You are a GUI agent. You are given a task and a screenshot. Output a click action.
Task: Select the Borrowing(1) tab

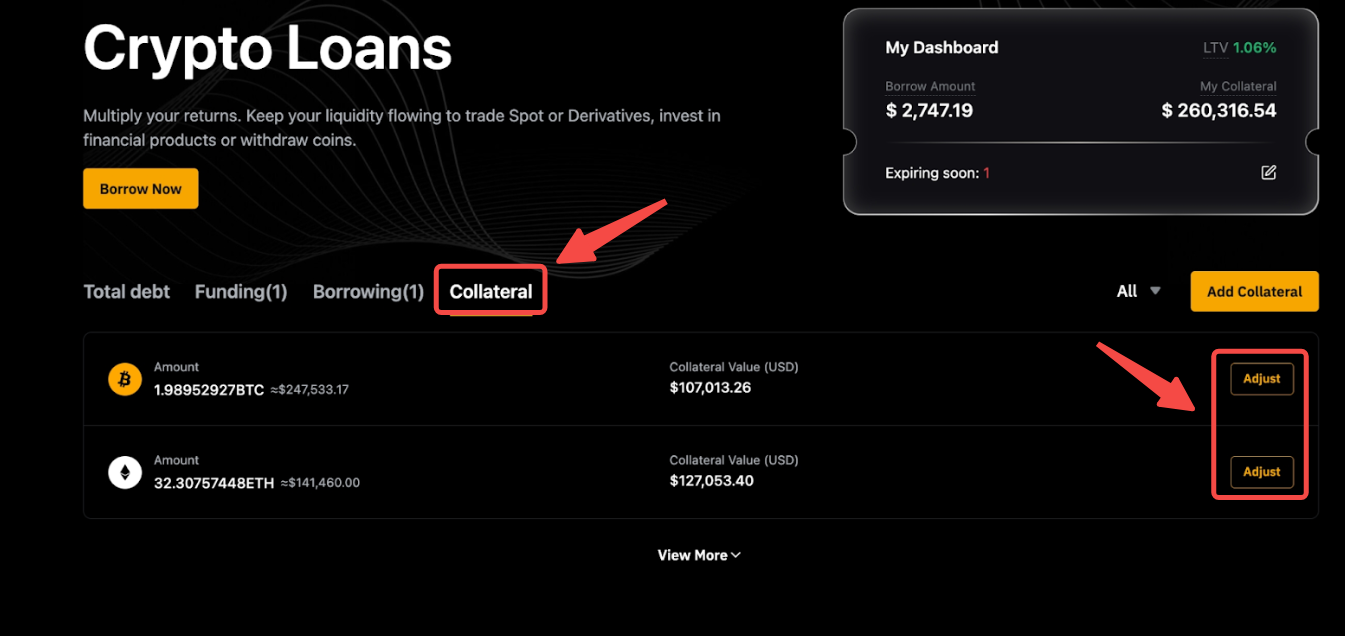click(369, 292)
